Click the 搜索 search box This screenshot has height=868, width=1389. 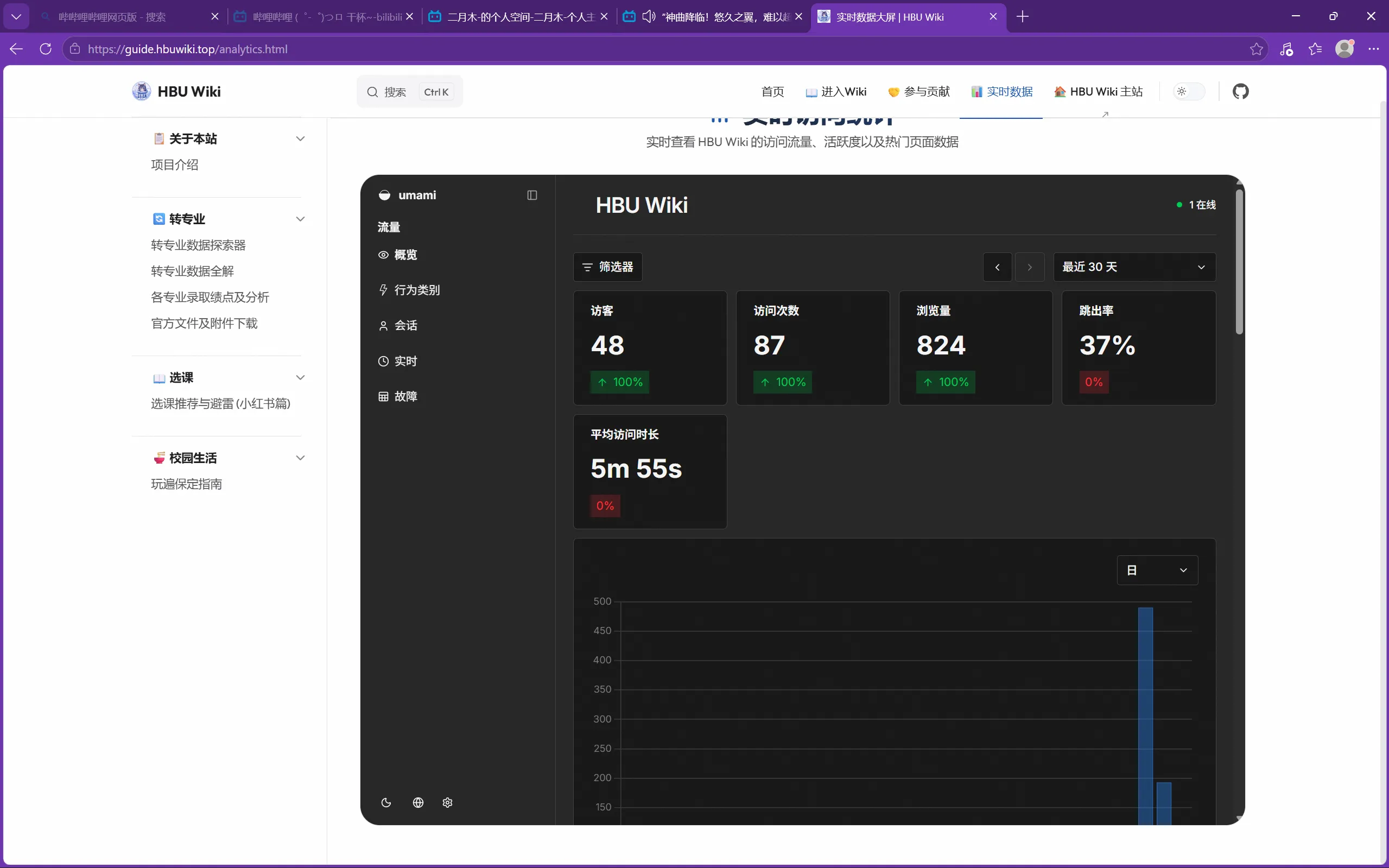point(410,91)
